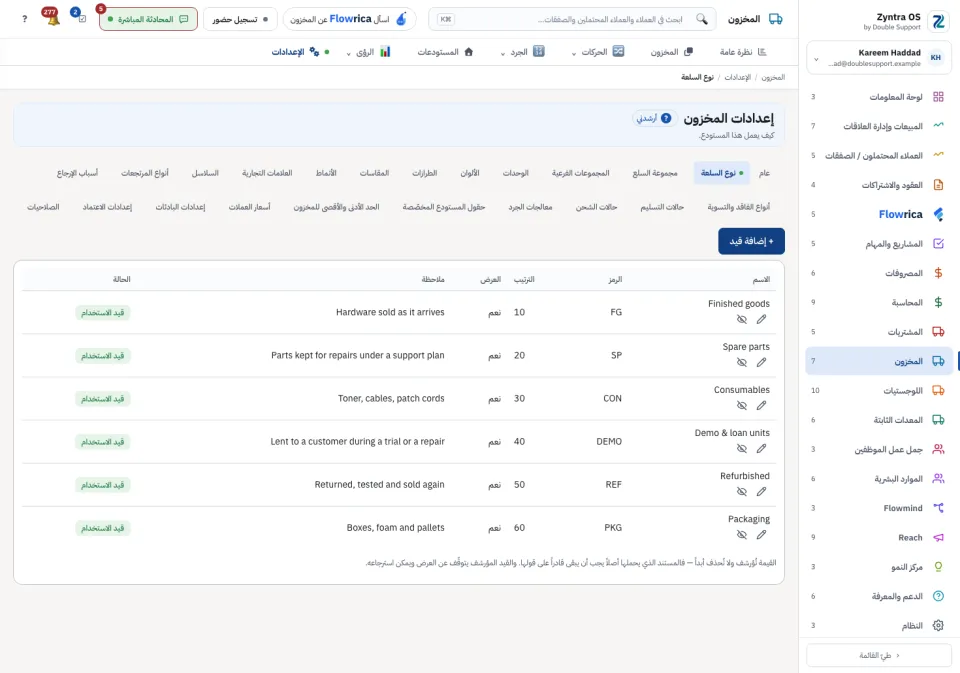This screenshot has height=673, width=960.
Task: Open المبيعات وإدارة العلاقات sidebar item
Action: tap(879, 126)
